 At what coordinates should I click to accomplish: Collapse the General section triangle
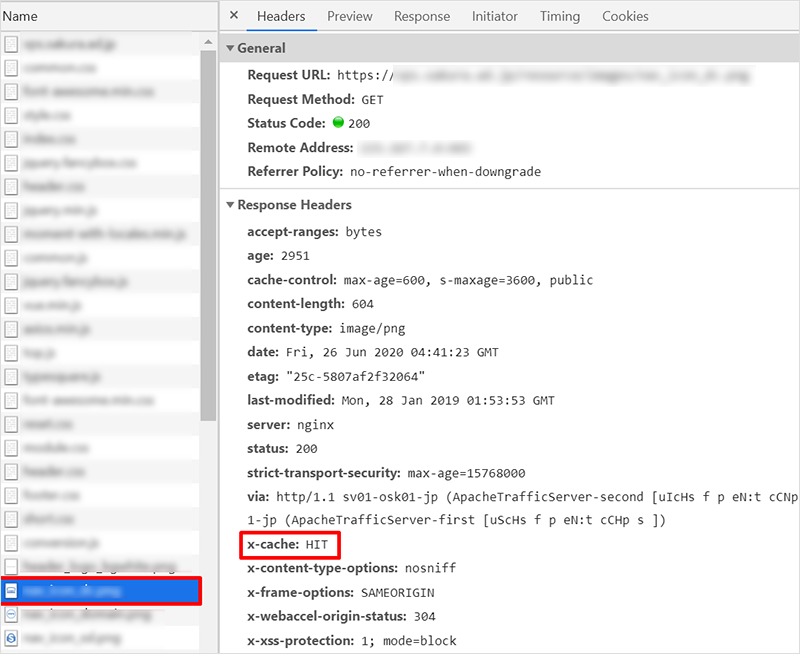tap(229, 48)
